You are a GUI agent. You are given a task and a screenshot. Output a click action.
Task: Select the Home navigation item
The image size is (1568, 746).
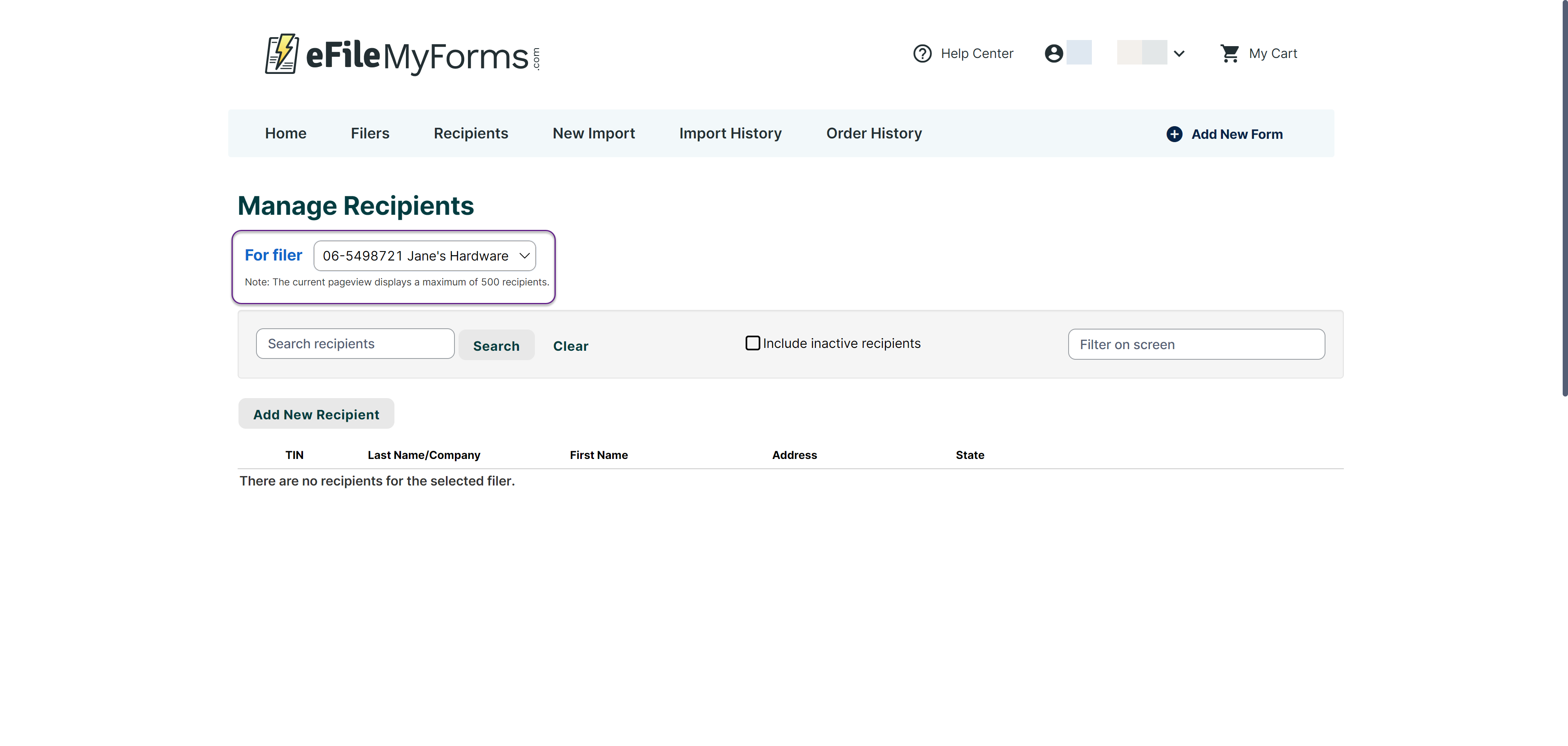(x=285, y=133)
